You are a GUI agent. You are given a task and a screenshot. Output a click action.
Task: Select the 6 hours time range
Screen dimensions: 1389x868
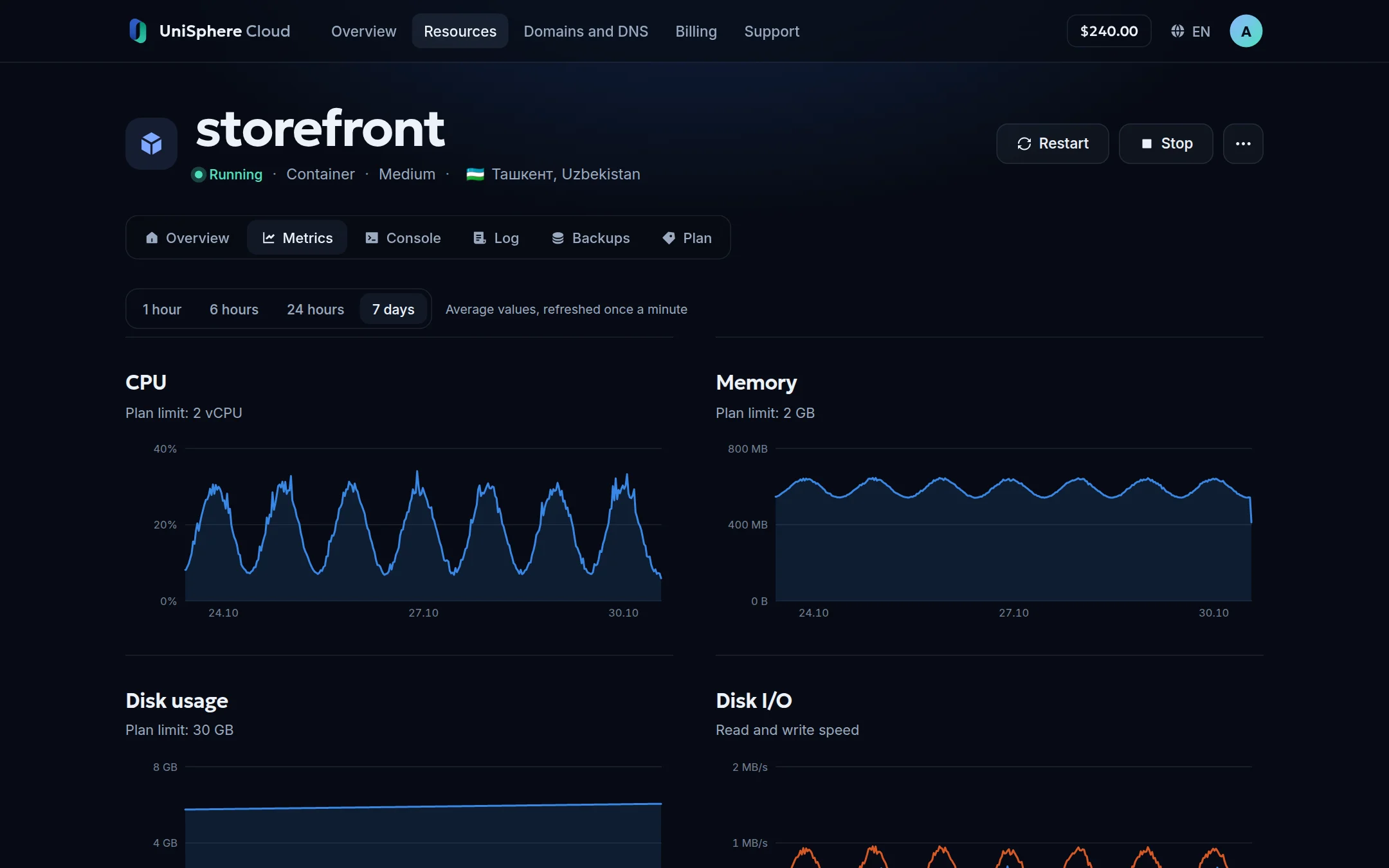[x=234, y=309]
